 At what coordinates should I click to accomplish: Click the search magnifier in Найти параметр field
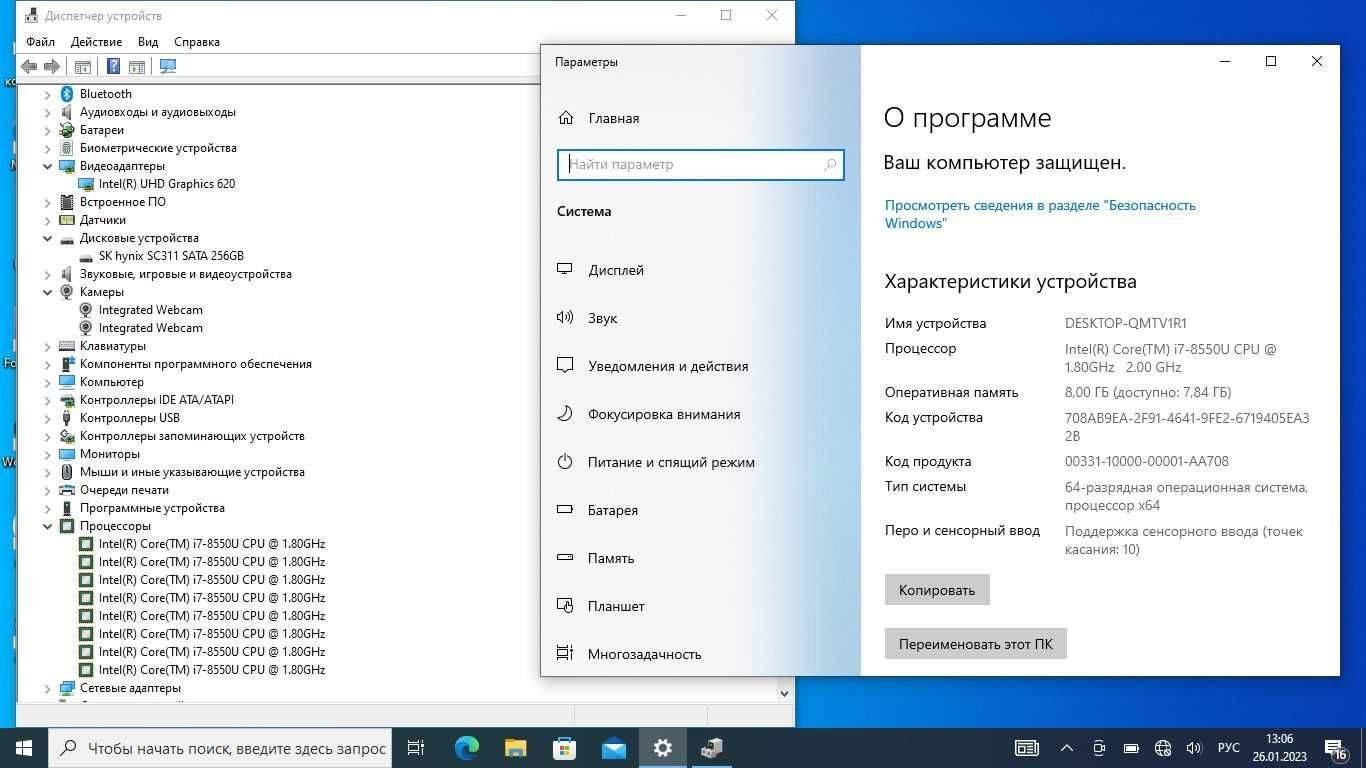(x=830, y=165)
